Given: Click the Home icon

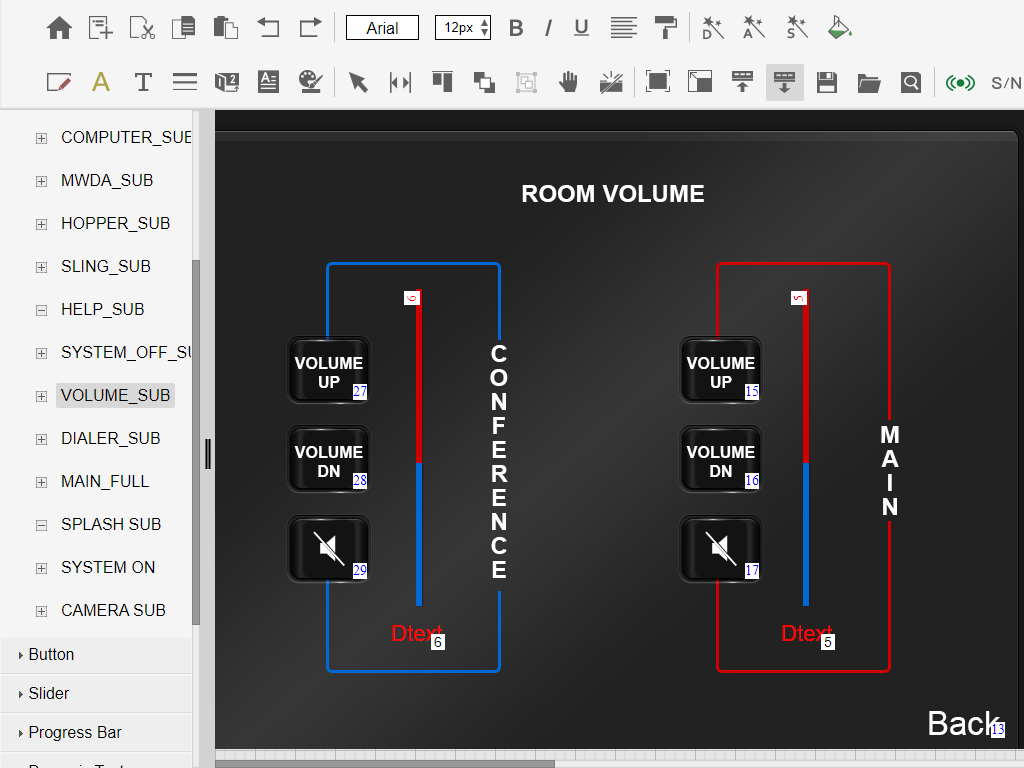Looking at the screenshot, I should pyautogui.click(x=59, y=27).
